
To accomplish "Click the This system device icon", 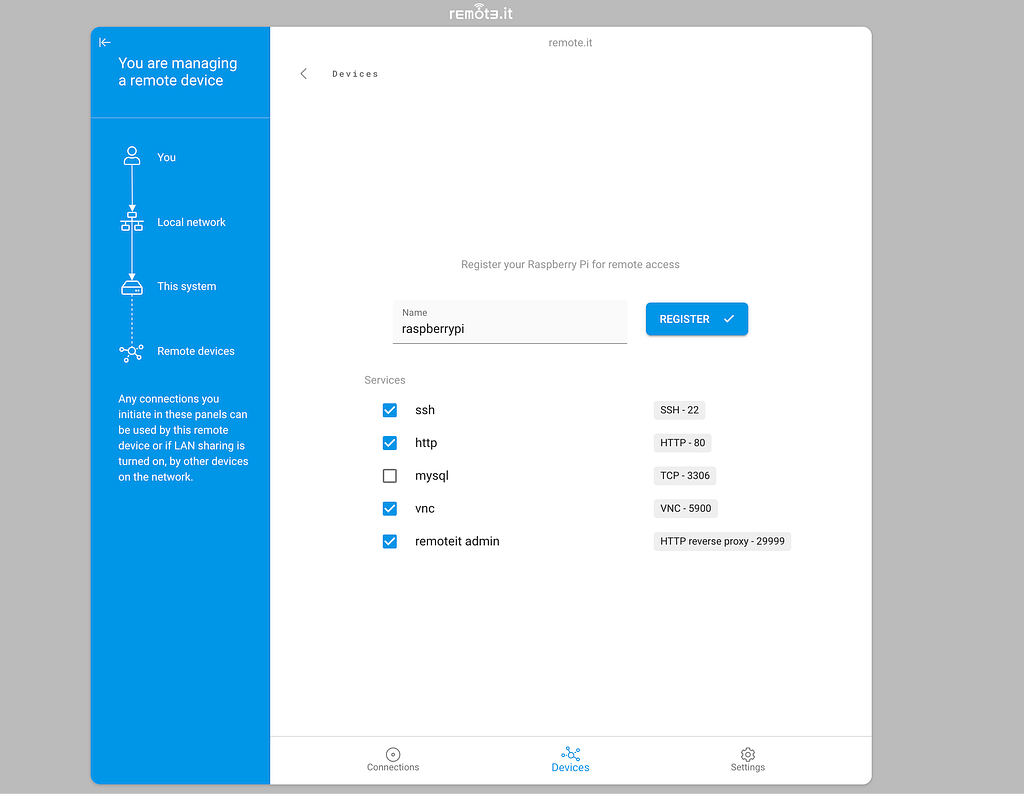I will point(132,287).
